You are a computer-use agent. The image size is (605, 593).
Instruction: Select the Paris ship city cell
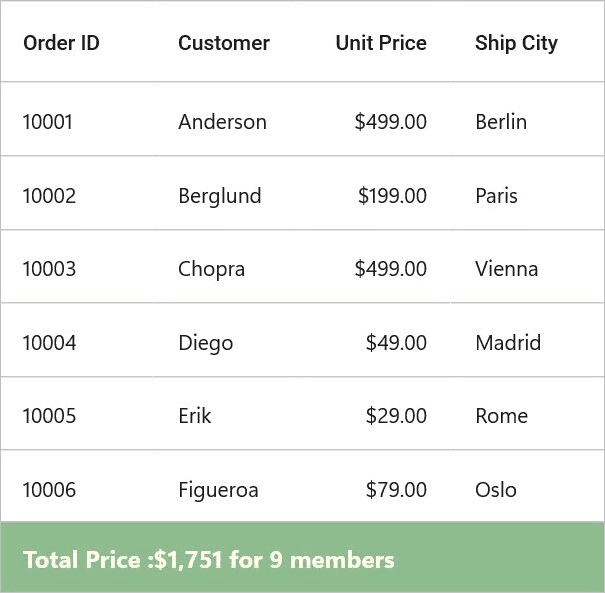point(528,193)
